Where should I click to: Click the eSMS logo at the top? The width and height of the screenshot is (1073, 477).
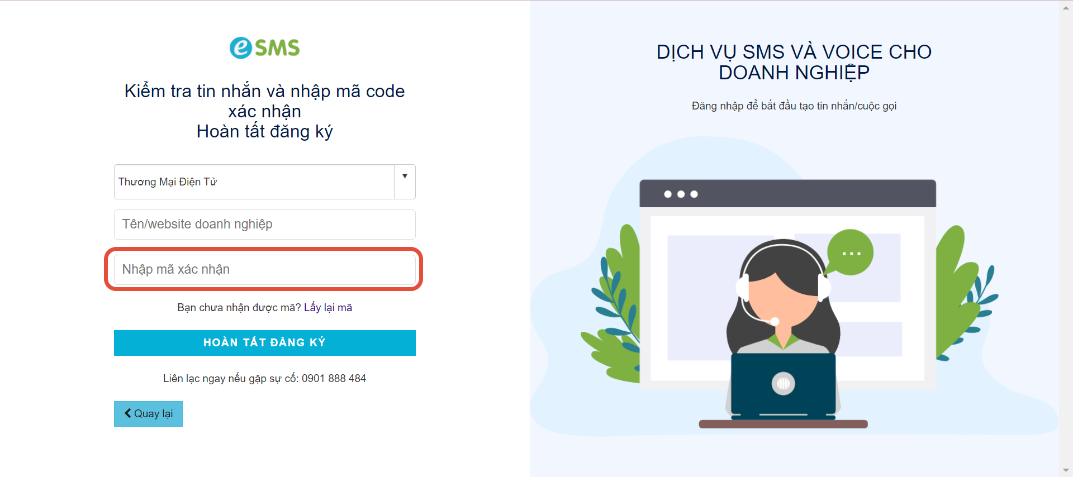pos(264,48)
